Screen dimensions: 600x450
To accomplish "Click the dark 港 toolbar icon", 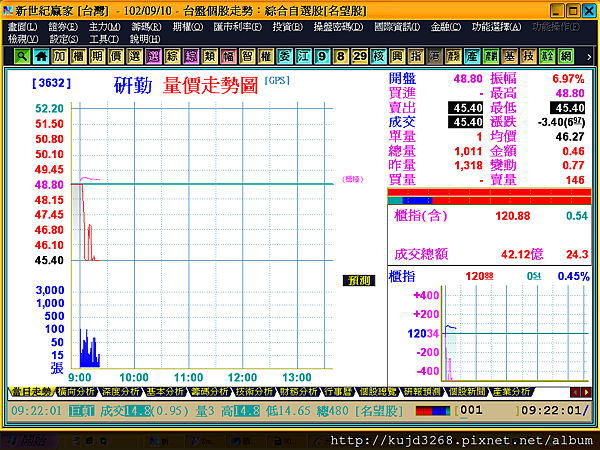I will pos(435,57).
